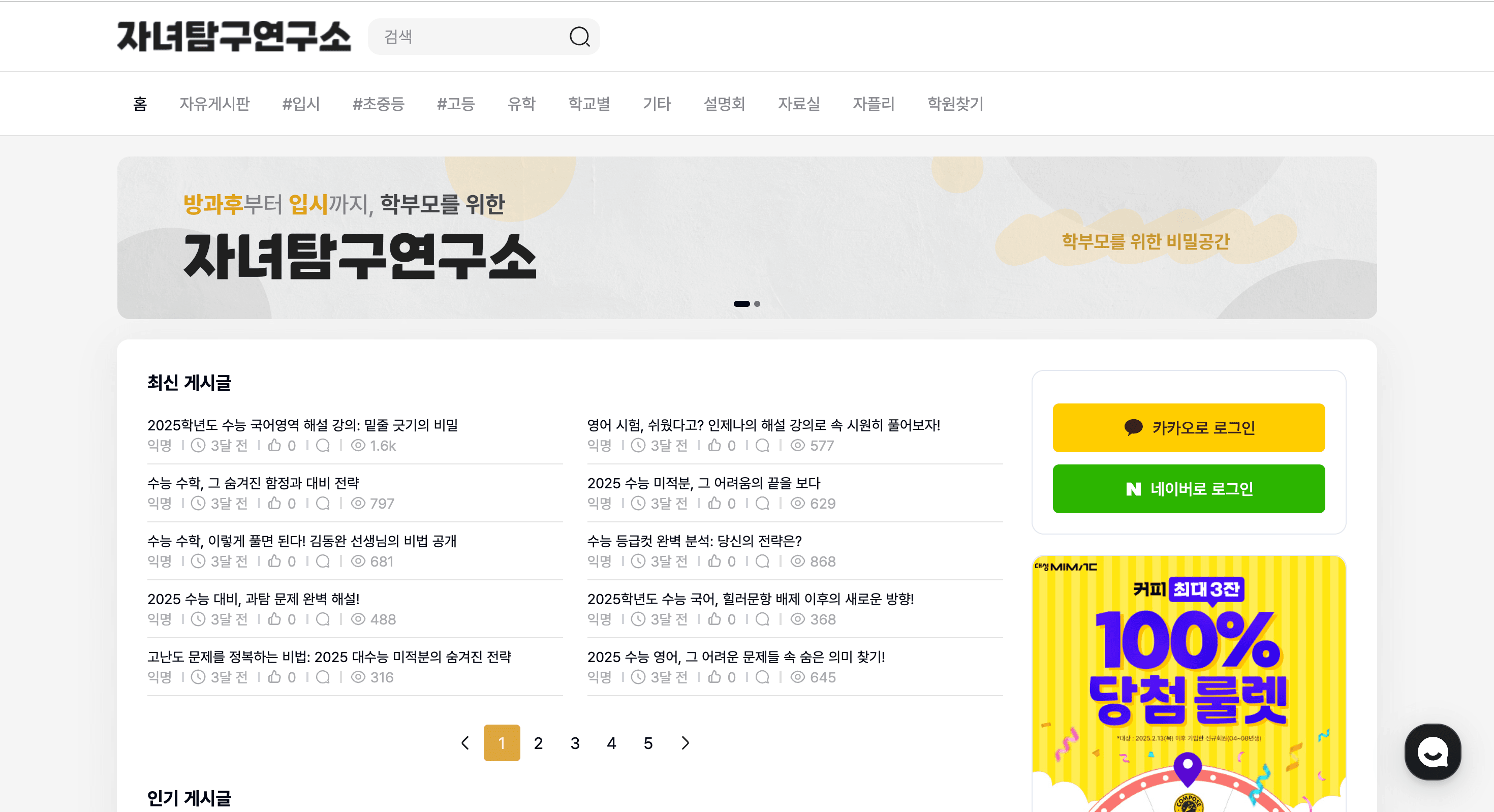Click the 자녀탐구연구소 logo in header

pyautogui.click(x=234, y=37)
